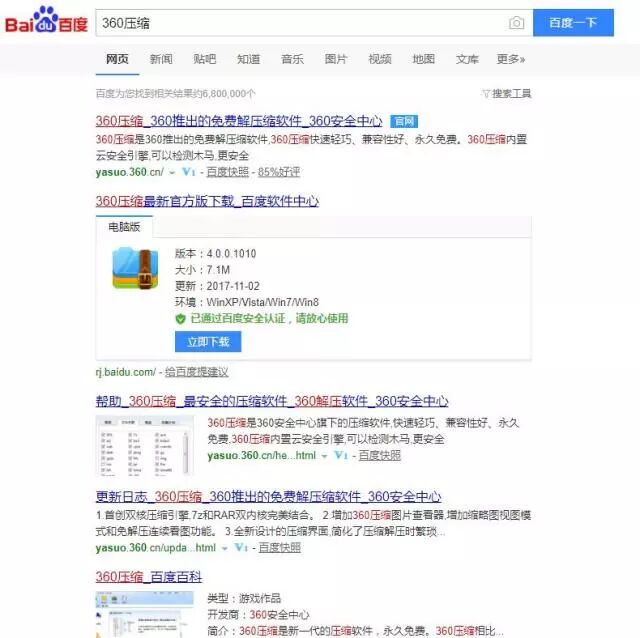This screenshot has width=640, height=638.
Task: Click the 百度一下 search button
Action: [573, 23]
